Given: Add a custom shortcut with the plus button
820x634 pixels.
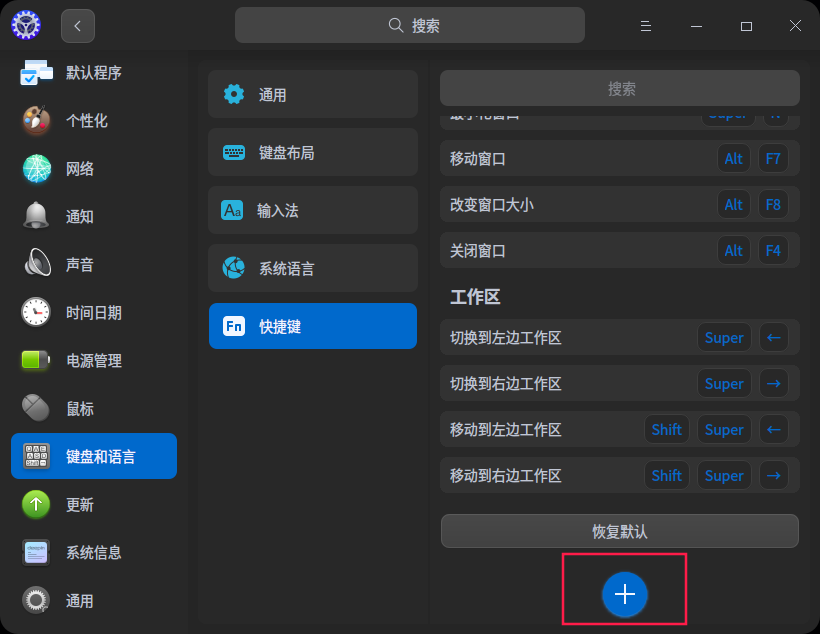Looking at the screenshot, I should click(624, 594).
